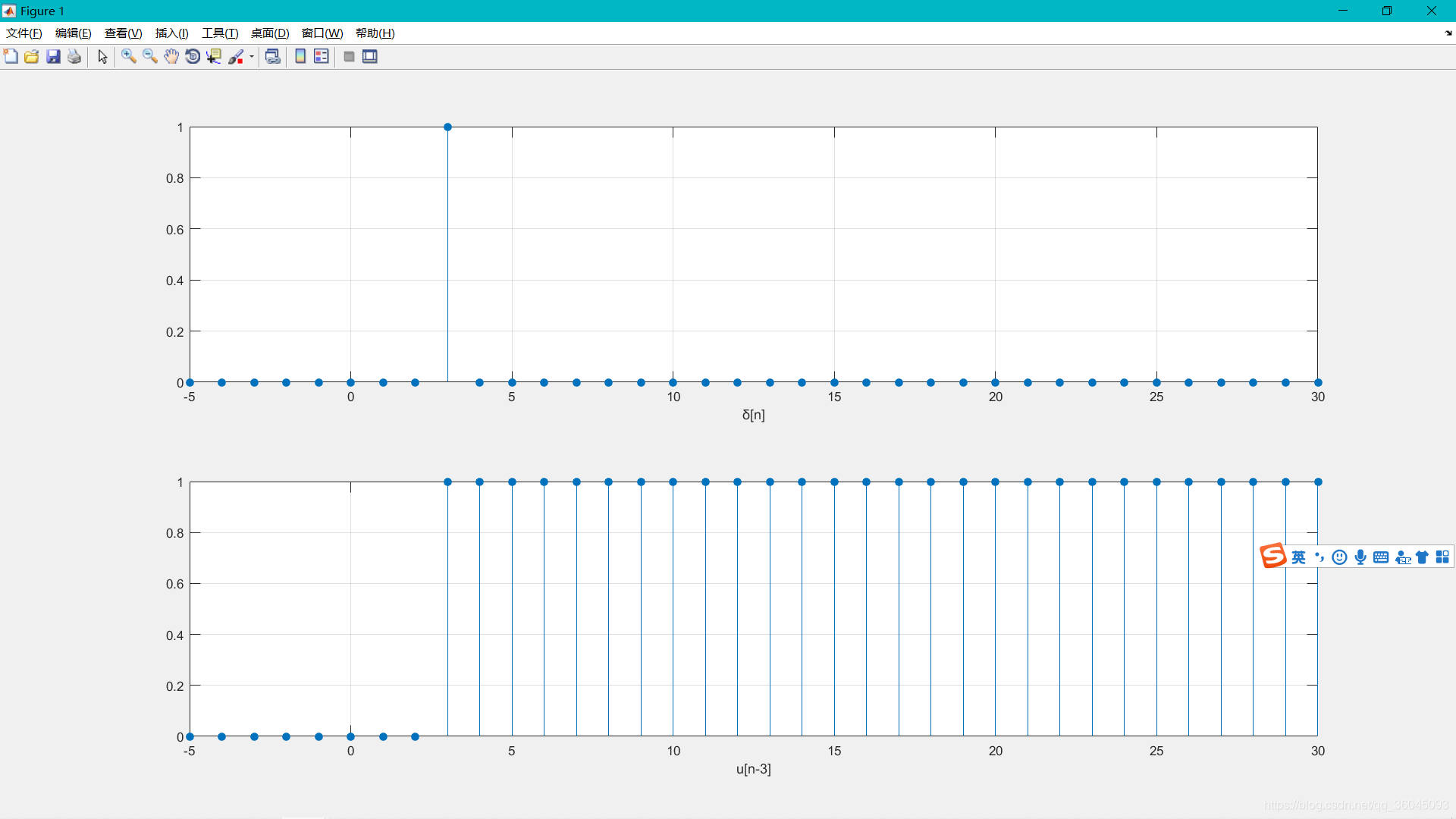Activate the Pan hand tool
The height and width of the screenshot is (819, 1456).
click(171, 57)
